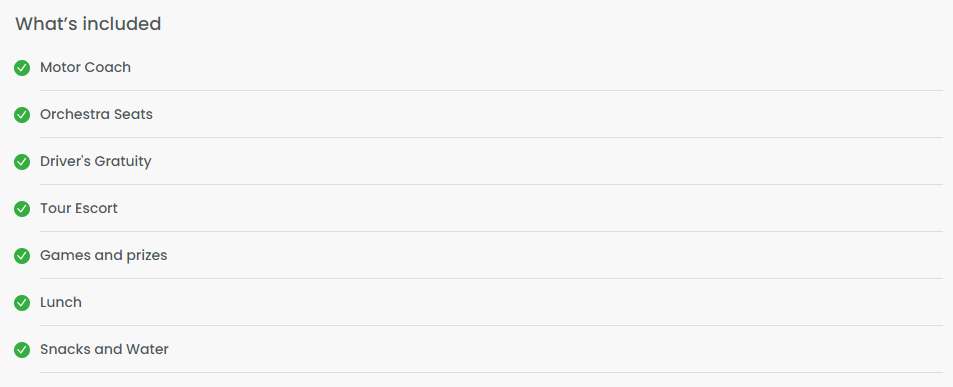Click the Lunch item text
Image resolution: width=953 pixels, height=387 pixels.
[x=61, y=302]
